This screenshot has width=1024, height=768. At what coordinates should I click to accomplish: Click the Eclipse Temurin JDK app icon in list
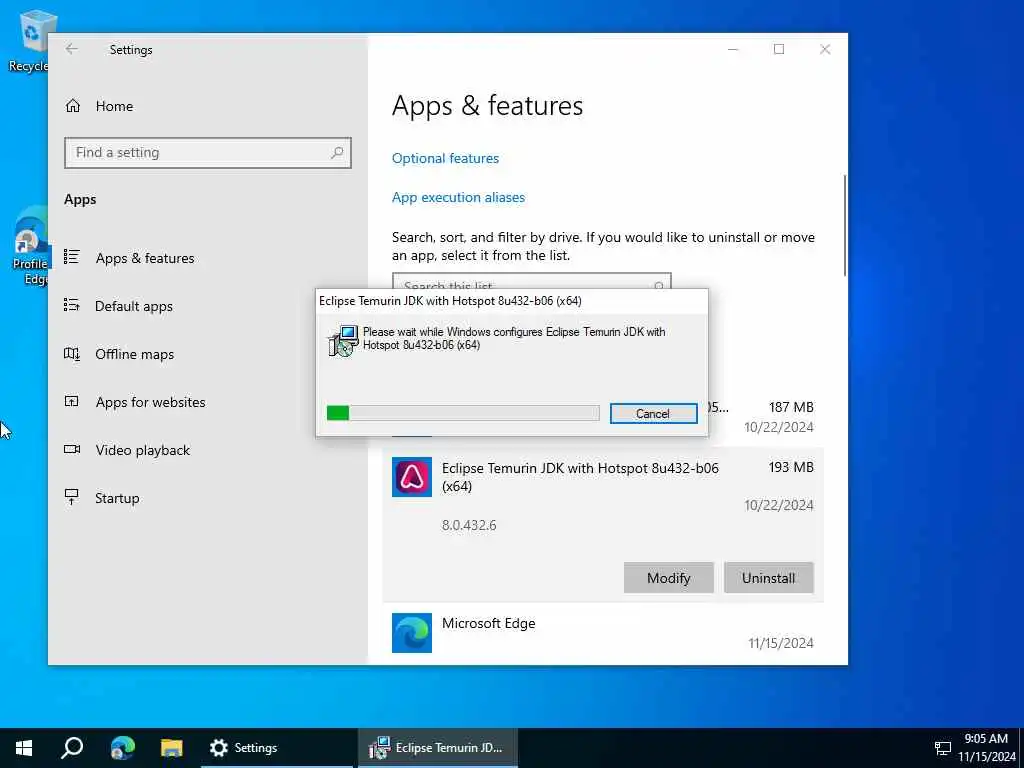[411, 477]
